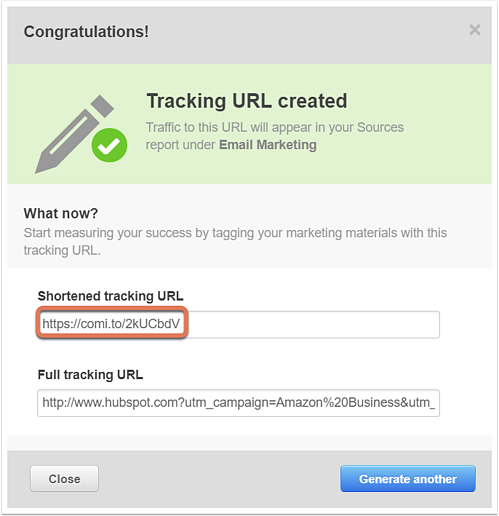This screenshot has height=516, width=499.
Task: Click the Start measuring your success description
Action: [235, 241]
